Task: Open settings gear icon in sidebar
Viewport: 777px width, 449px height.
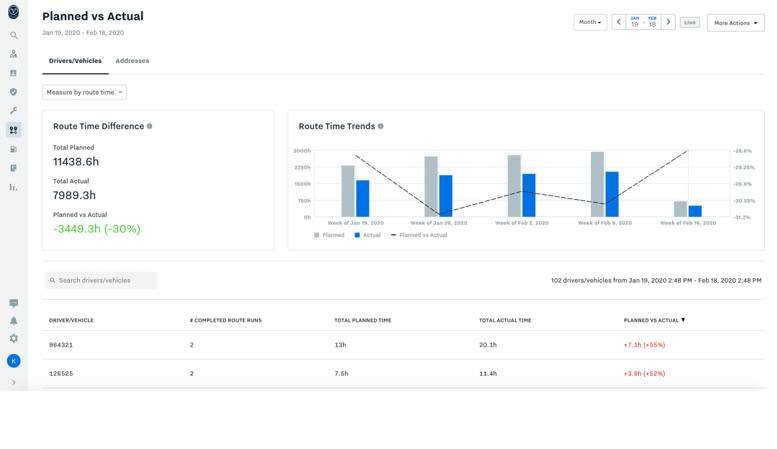Action: tap(13, 338)
